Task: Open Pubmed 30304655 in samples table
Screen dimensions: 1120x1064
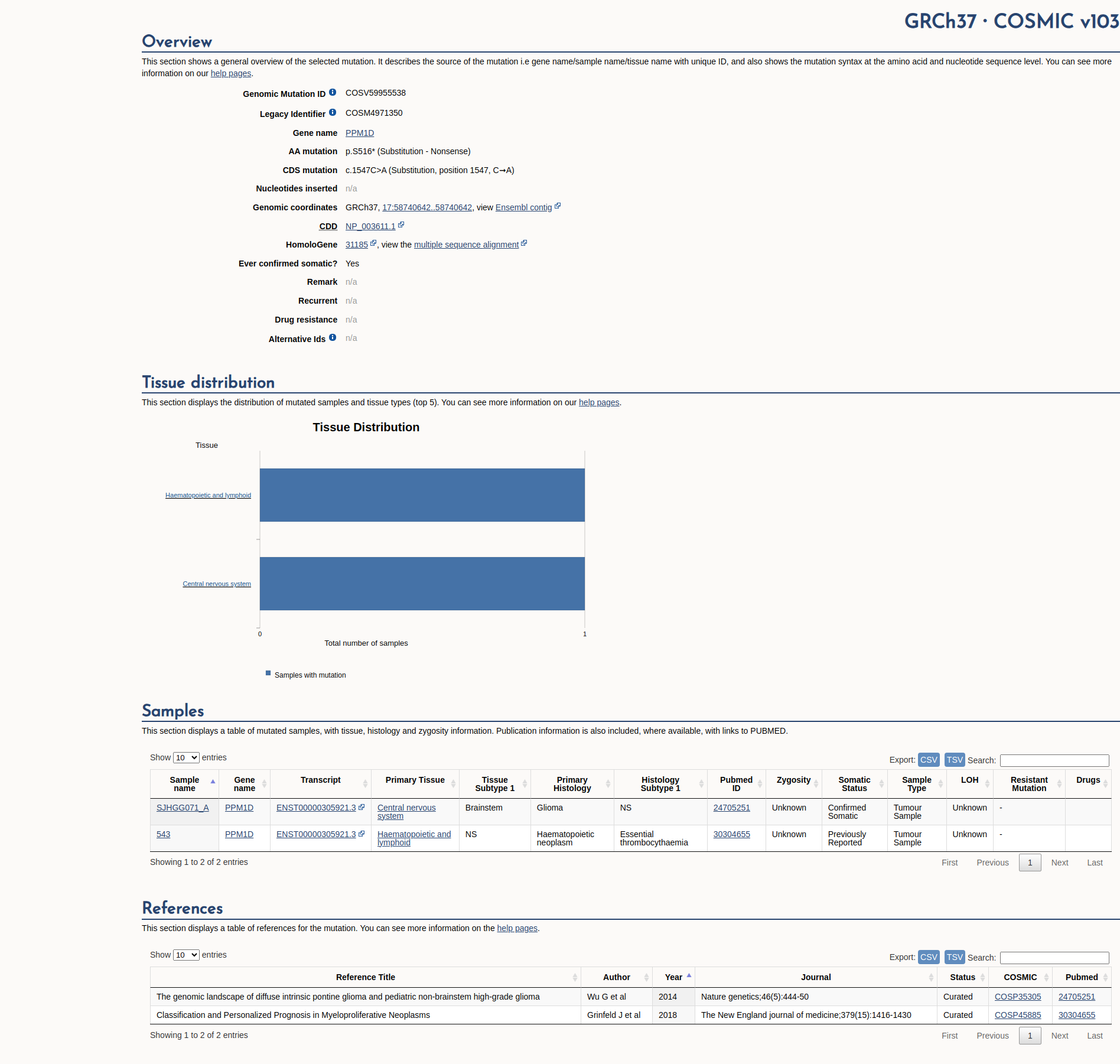Action: (731, 834)
